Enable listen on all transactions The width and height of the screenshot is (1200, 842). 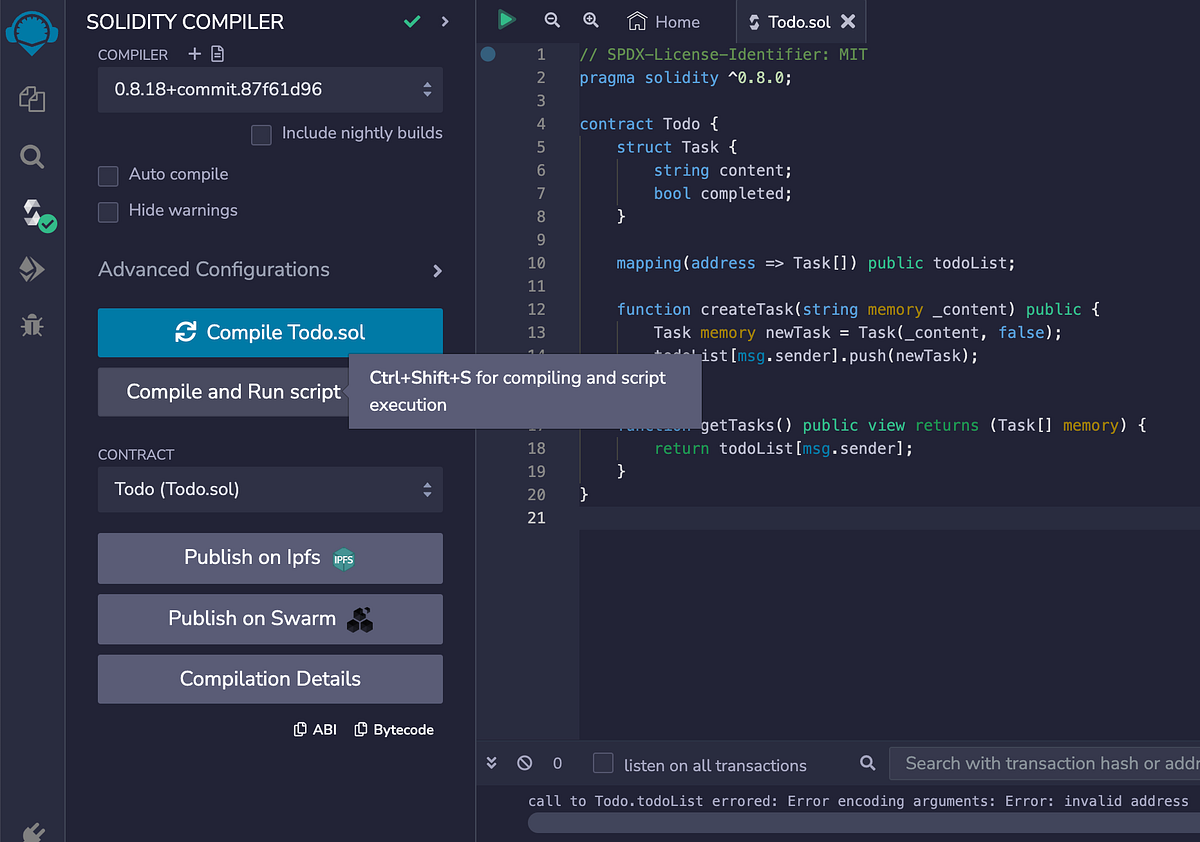tap(603, 763)
